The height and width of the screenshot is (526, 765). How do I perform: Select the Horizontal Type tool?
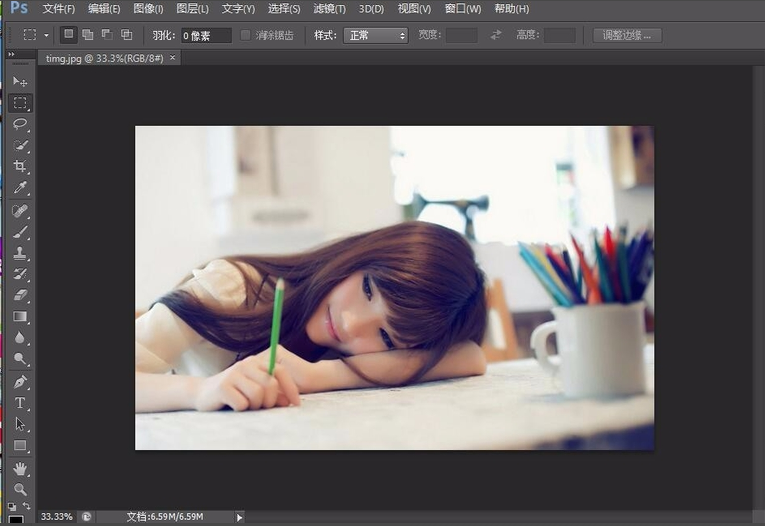pos(20,403)
